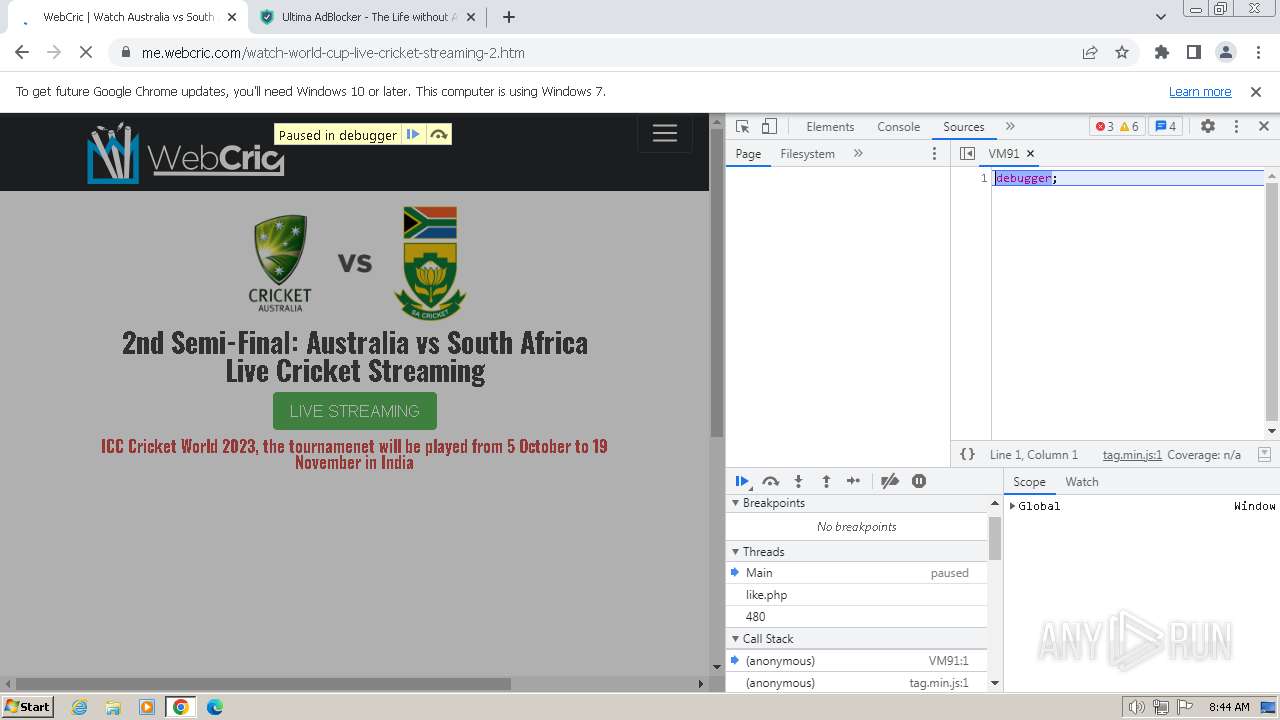Viewport: 1280px width, 720px height.
Task: Open the Chrome profile avatar
Action: click(1225, 52)
